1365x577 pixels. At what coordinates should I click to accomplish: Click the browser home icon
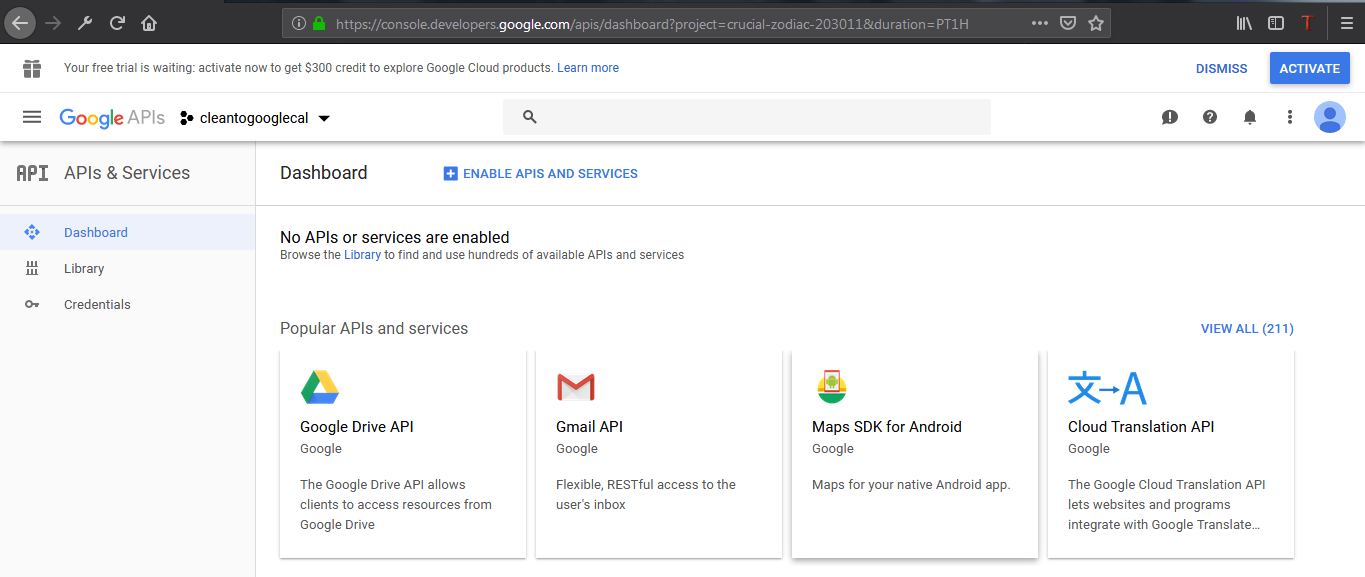(149, 22)
